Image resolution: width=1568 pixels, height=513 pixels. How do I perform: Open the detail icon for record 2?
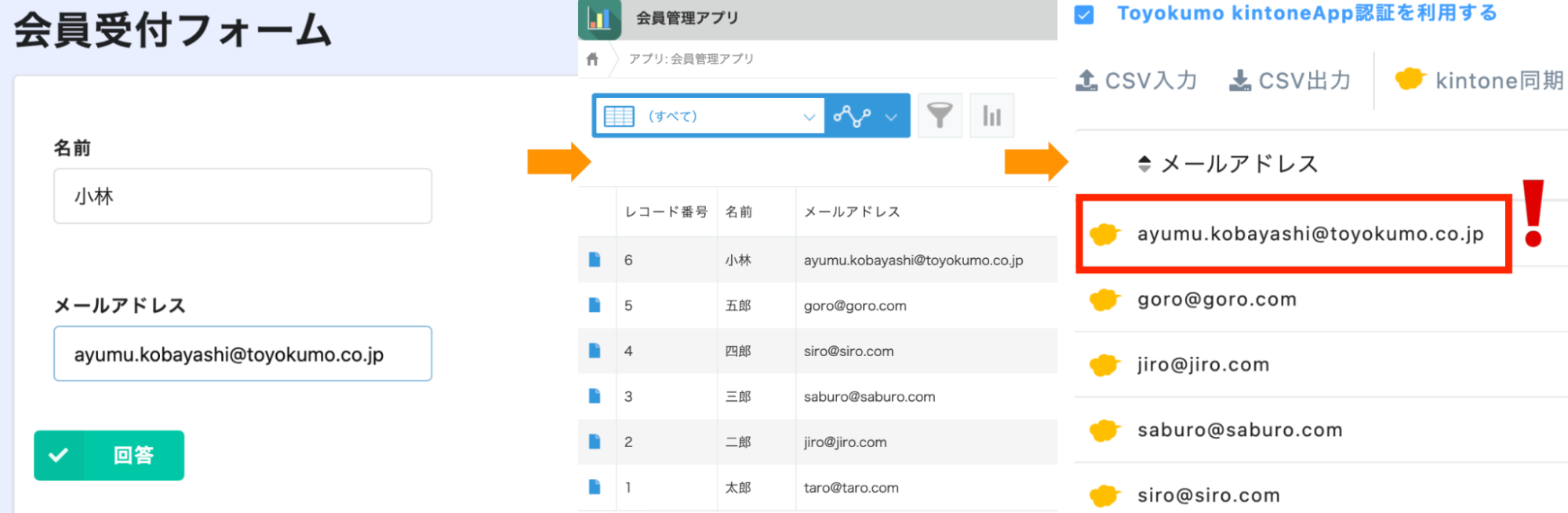pos(595,442)
